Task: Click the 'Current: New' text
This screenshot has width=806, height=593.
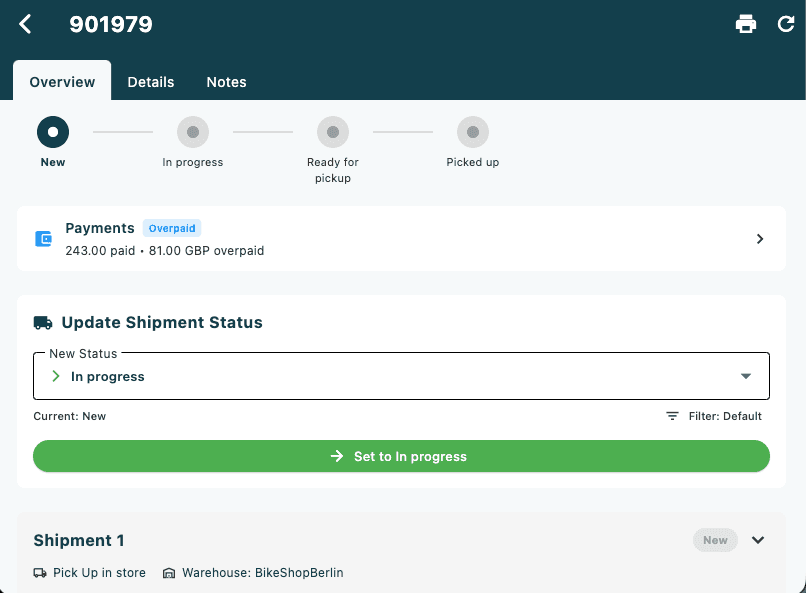Action: pyautogui.click(x=69, y=416)
